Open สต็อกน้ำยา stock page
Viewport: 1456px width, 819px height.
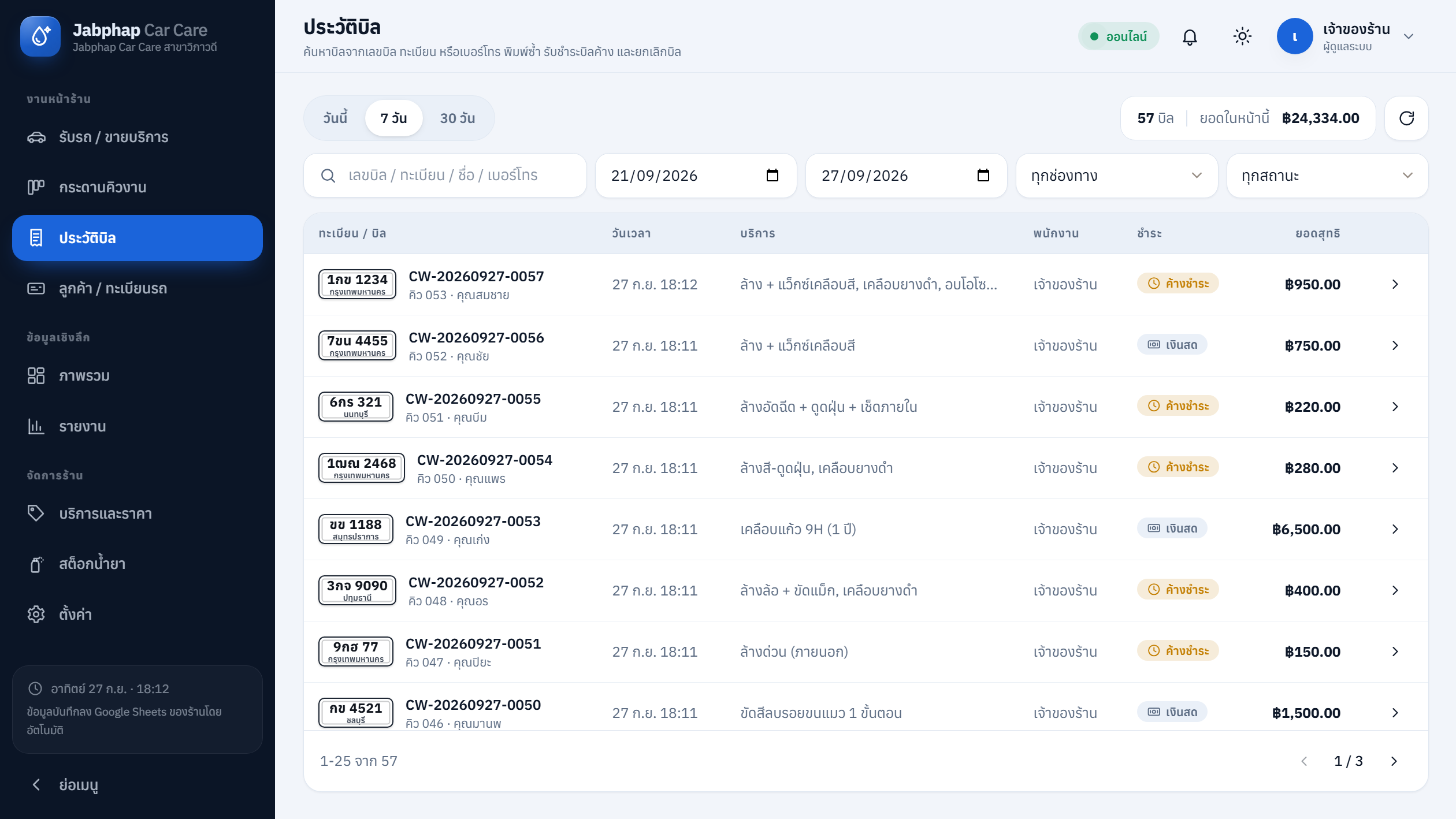coord(138,564)
